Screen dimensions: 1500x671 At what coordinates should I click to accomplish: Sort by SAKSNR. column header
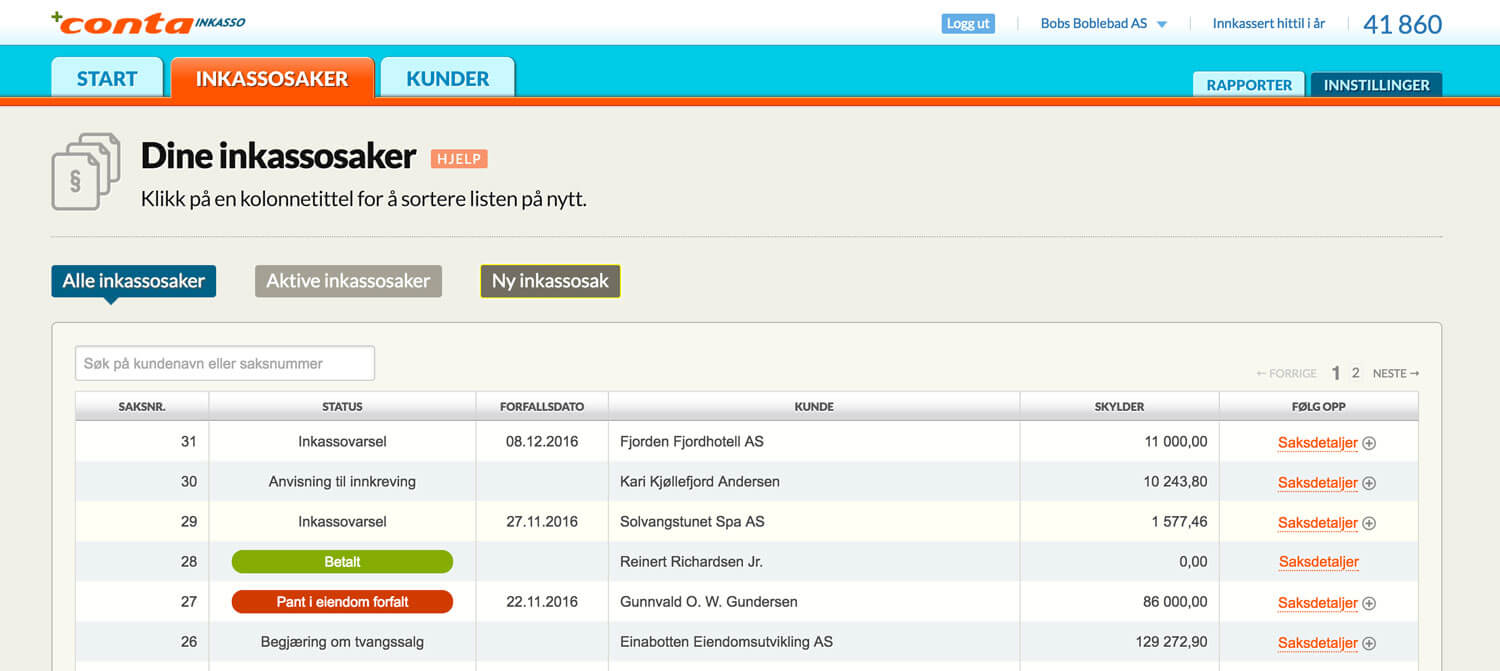[142, 407]
